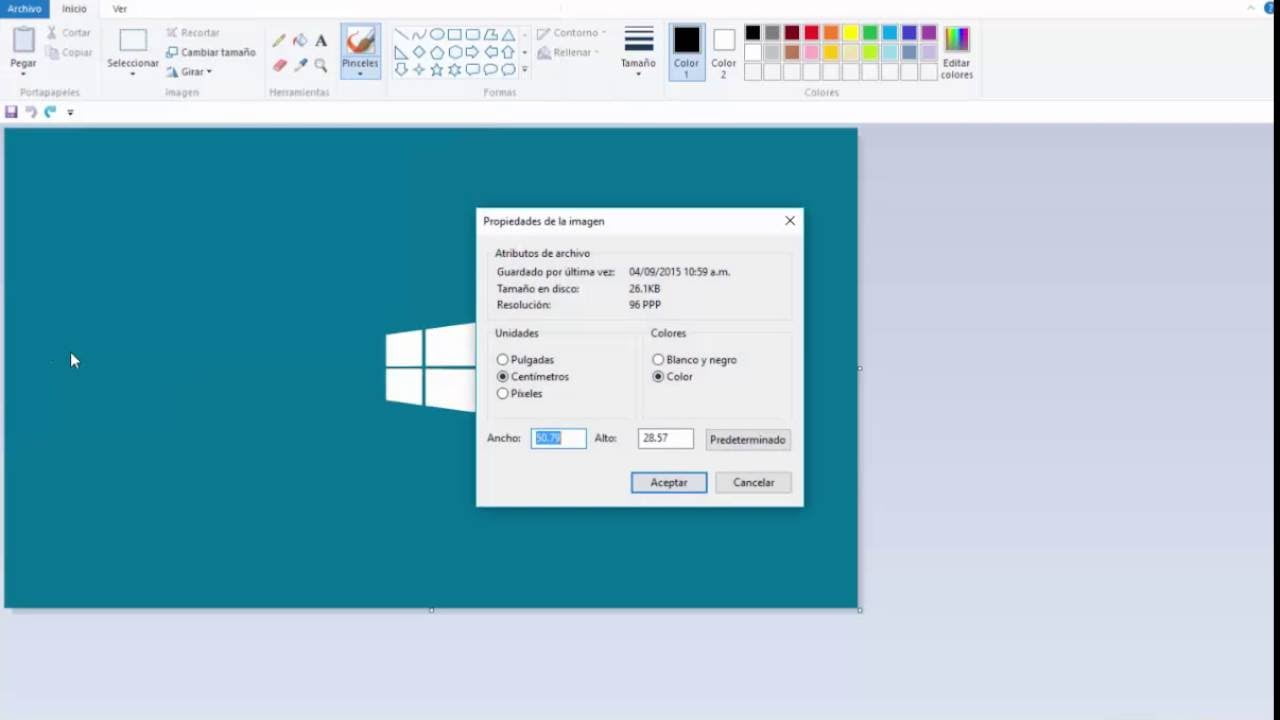Click the Recortar crop button
1280x720 pixels.
pos(192,32)
